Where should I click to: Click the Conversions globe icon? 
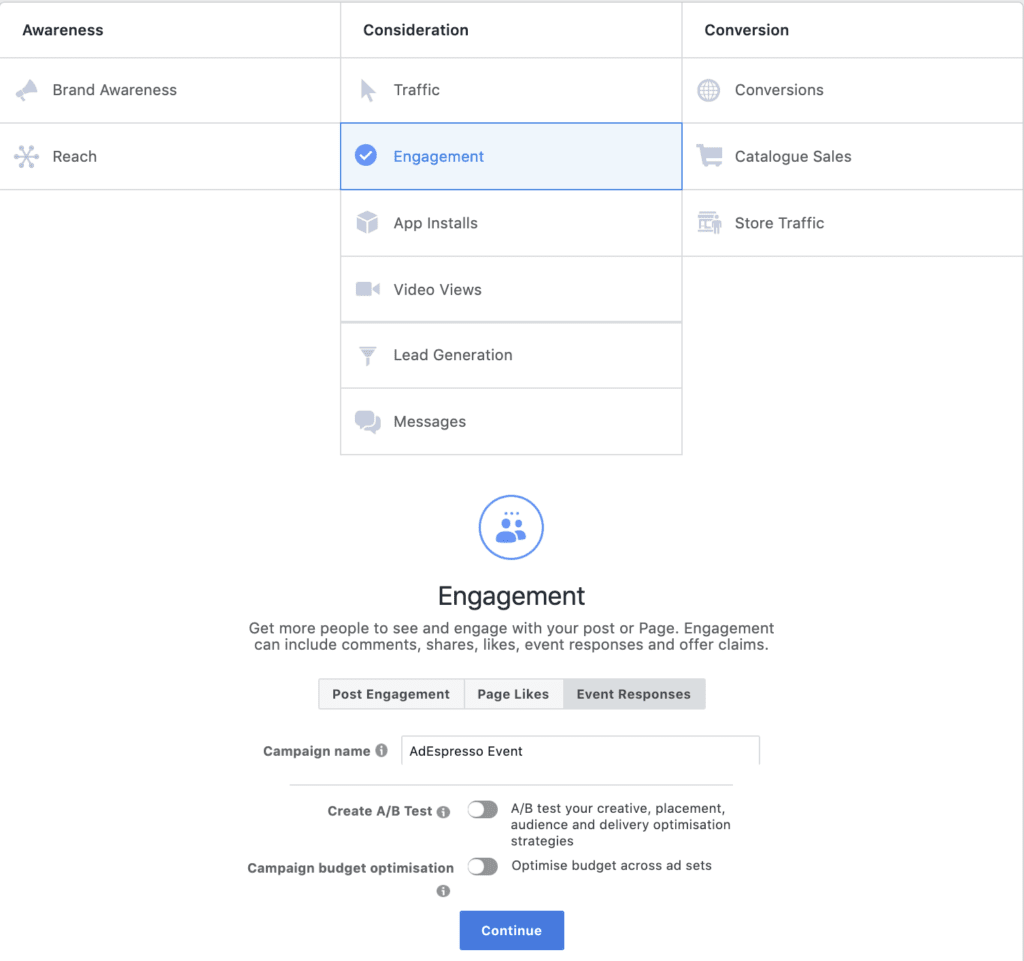pyautogui.click(x=708, y=90)
